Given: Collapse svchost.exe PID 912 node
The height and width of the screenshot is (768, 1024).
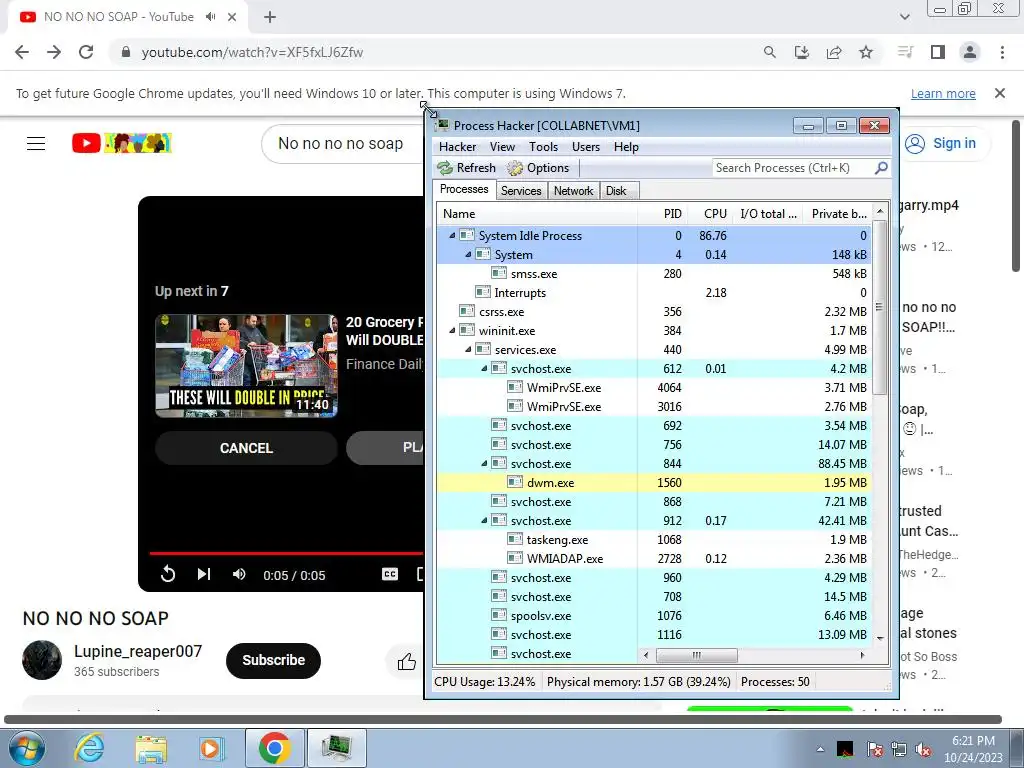Looking at the screenshot, I should tap(485, 521).
